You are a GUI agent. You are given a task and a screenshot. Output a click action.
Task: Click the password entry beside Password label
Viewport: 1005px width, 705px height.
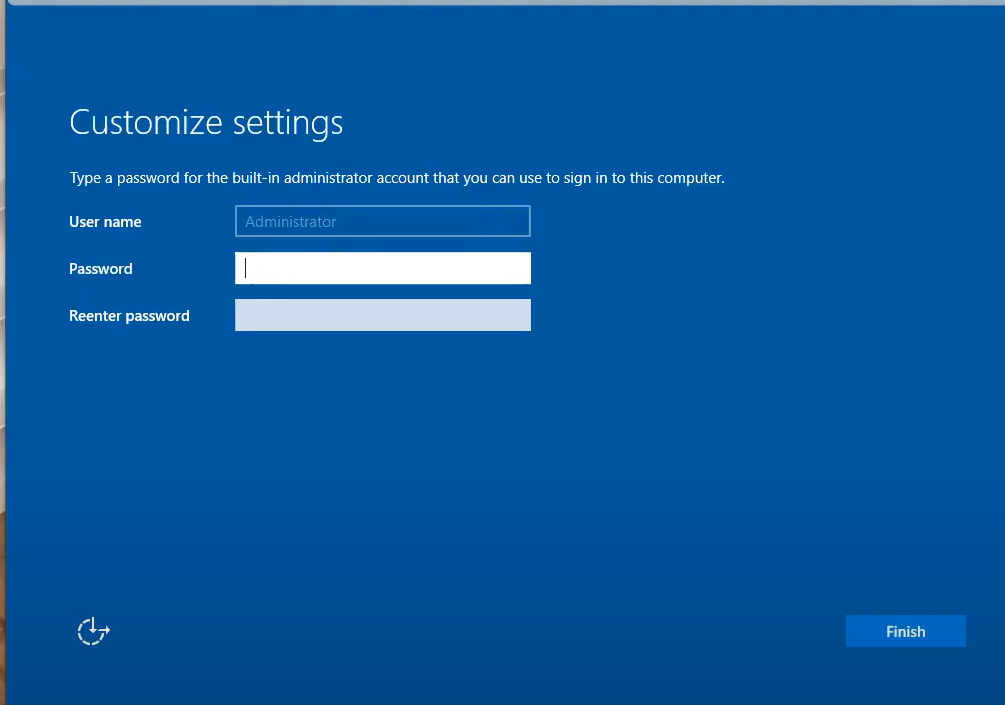pos(382,268)
